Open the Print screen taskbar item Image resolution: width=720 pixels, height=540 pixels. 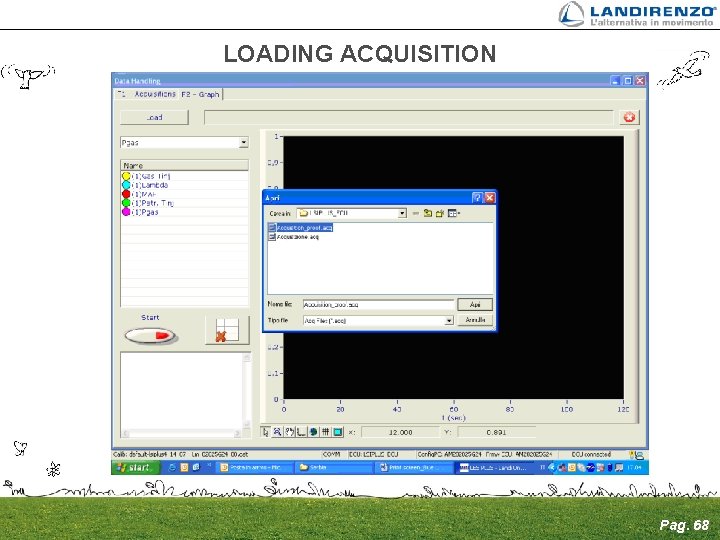pyautogui.click(x=413, y=467)
